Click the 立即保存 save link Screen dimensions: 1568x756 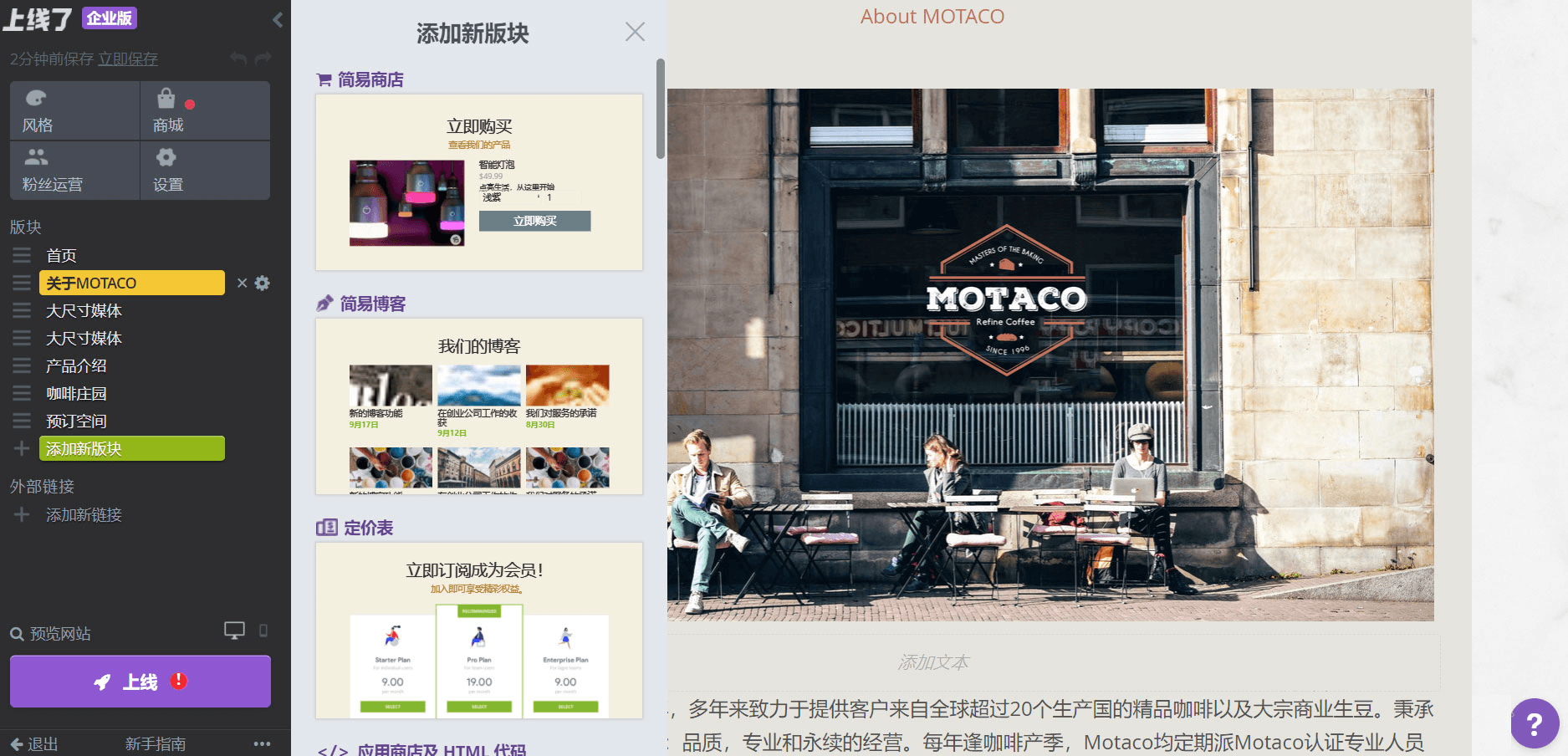tap(128, 59)
